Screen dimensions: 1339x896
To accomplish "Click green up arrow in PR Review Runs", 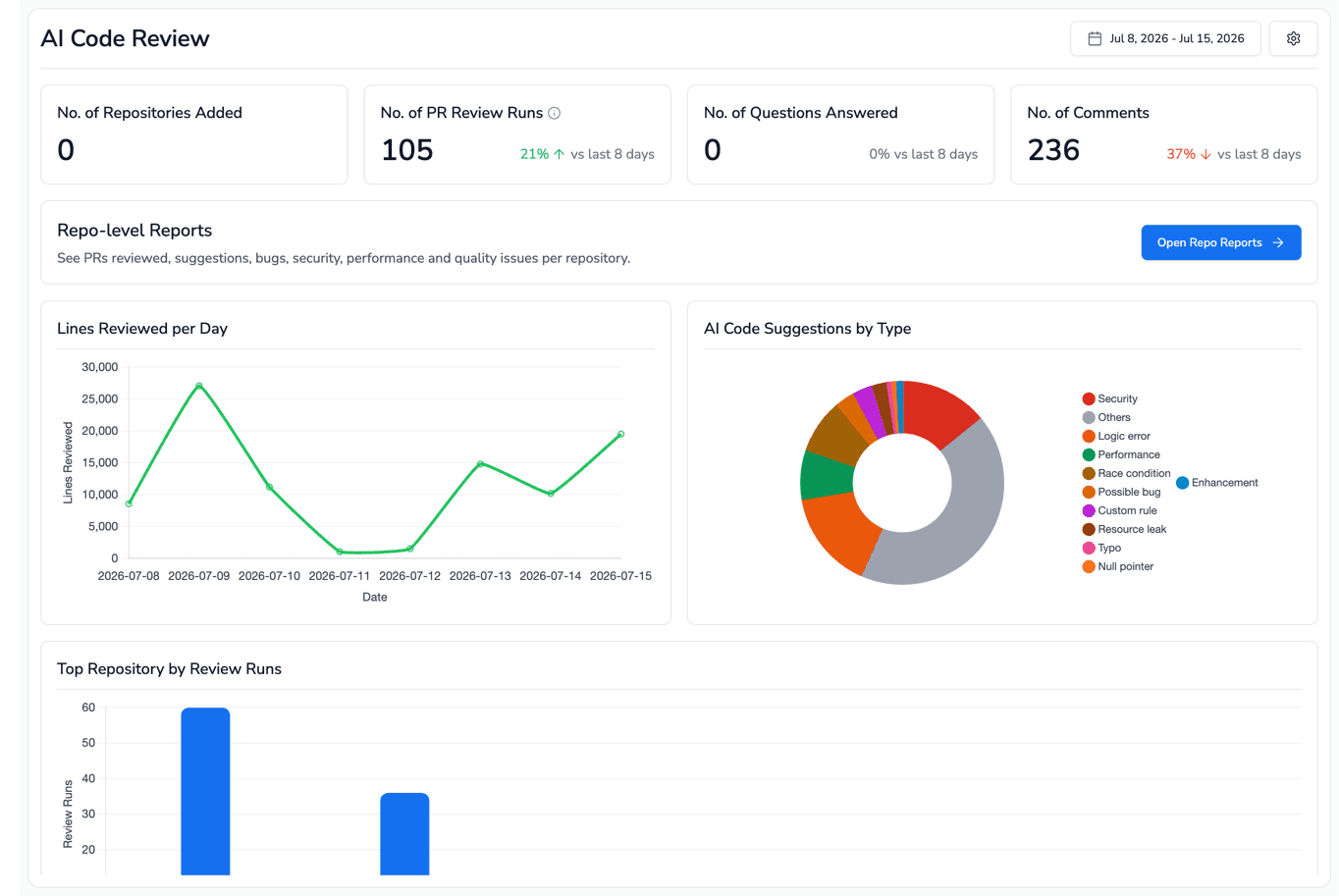I will coord(560,154).
